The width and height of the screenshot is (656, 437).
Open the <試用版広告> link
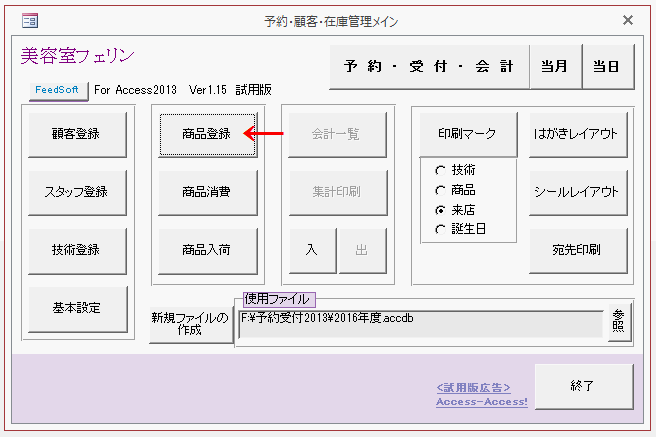pos(474,388)
